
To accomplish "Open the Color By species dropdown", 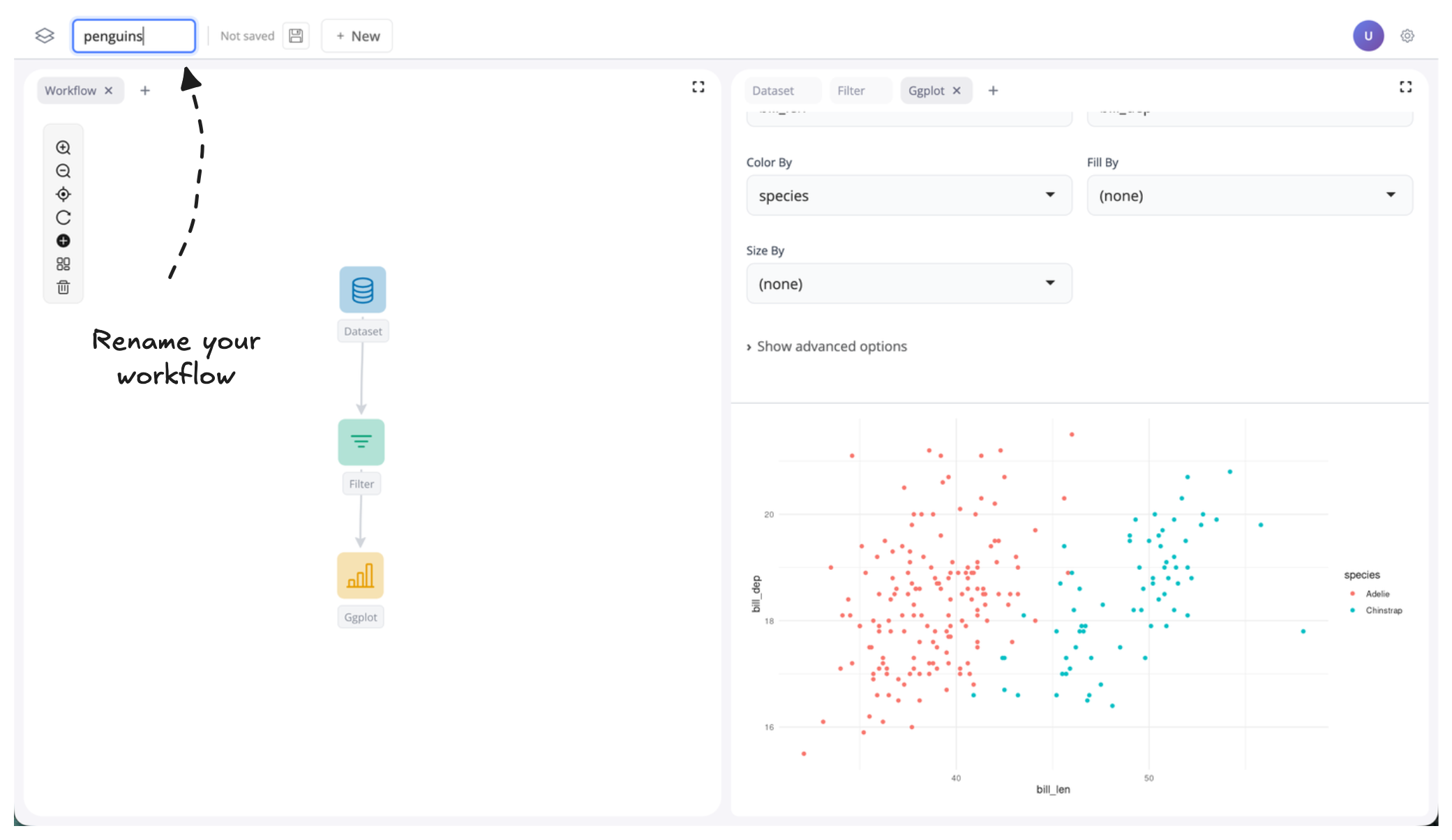I will (x=908, y=196).
